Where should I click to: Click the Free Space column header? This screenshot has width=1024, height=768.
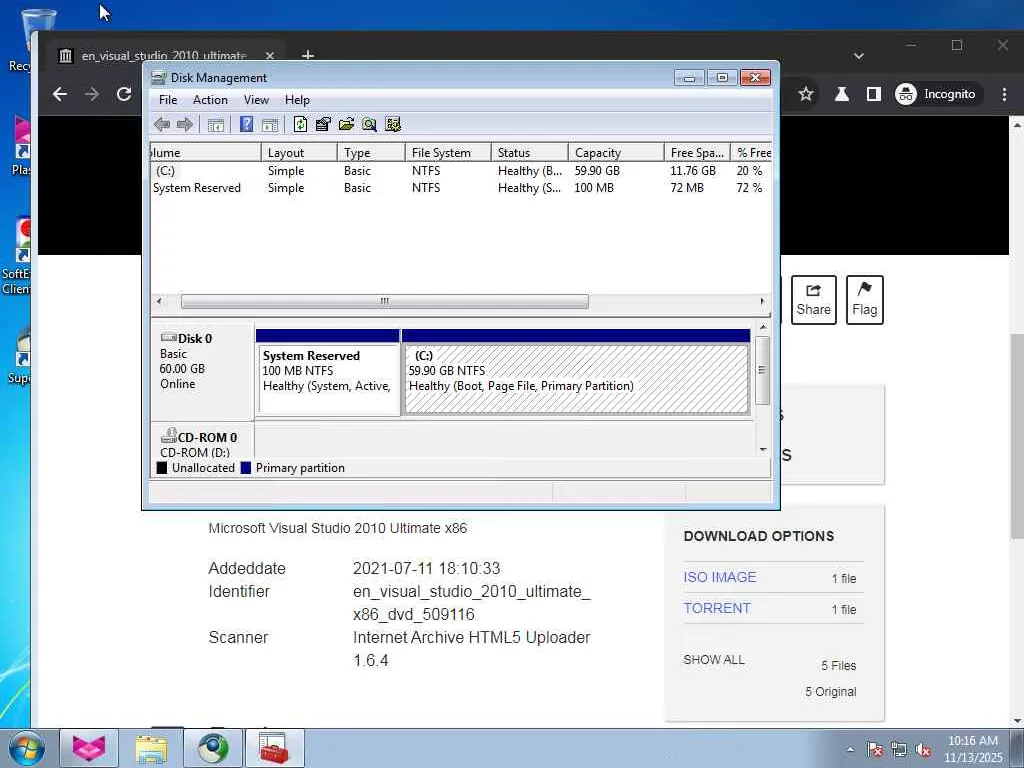pyautogui.click(x=697, y=152)
